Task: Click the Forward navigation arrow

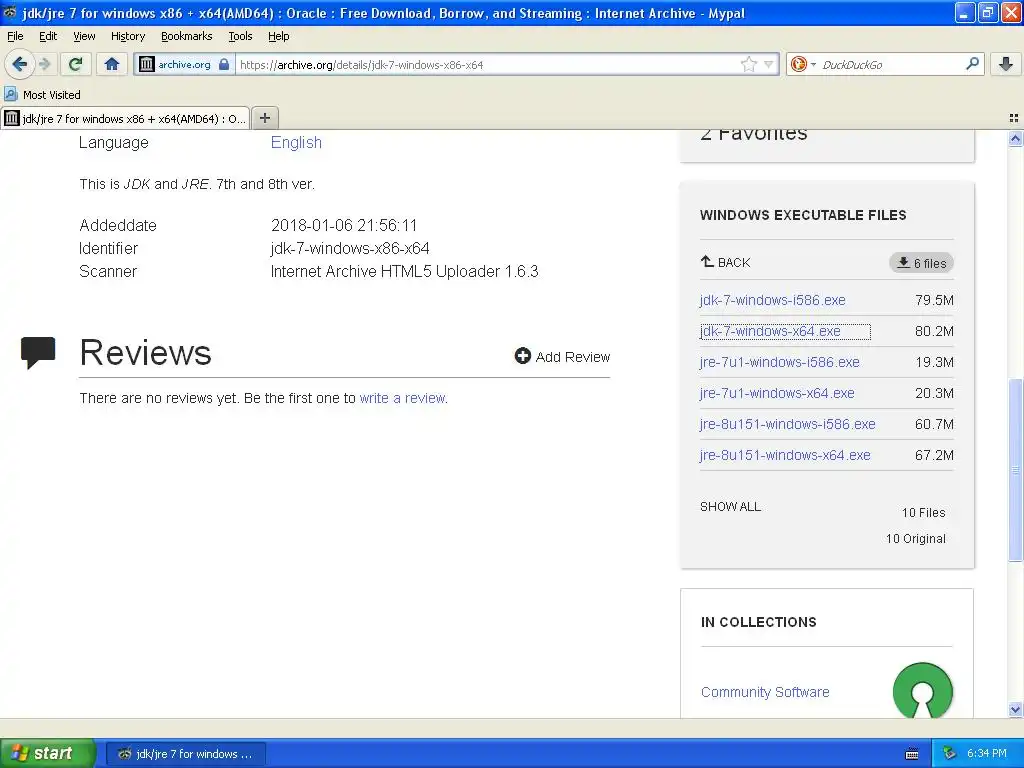Action: [x=44, y=64]
